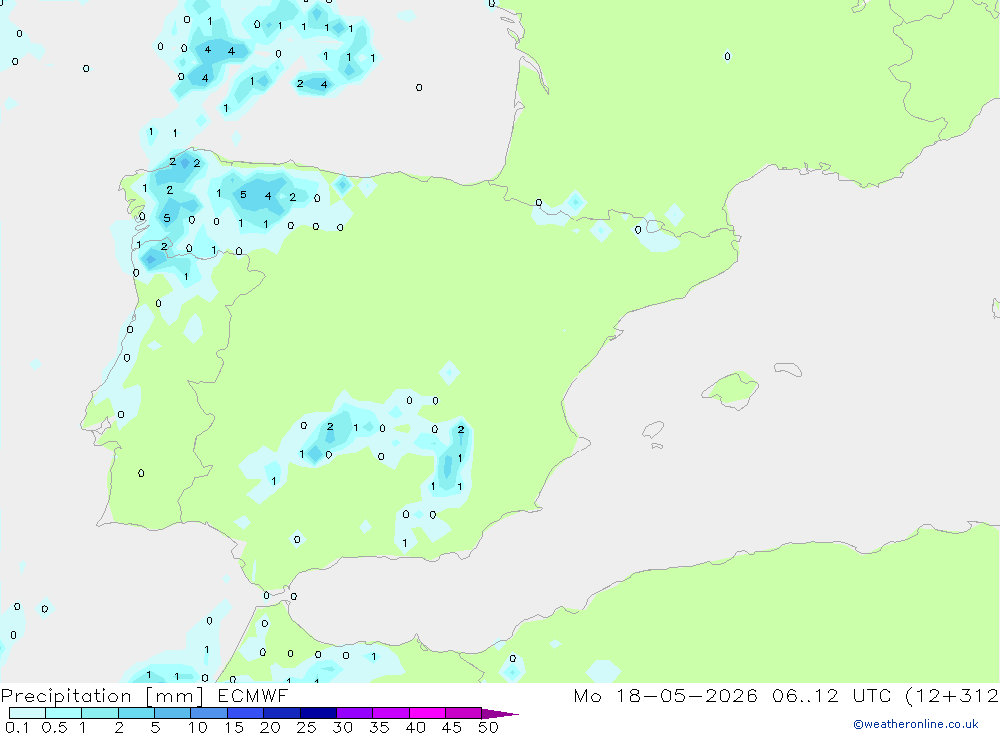Image resolution: width=1000 pixels, height=733 pixels.
Task: Click the above-50 arrow tip of the legend
Action: pyautogui.click(x=499, y=714)
